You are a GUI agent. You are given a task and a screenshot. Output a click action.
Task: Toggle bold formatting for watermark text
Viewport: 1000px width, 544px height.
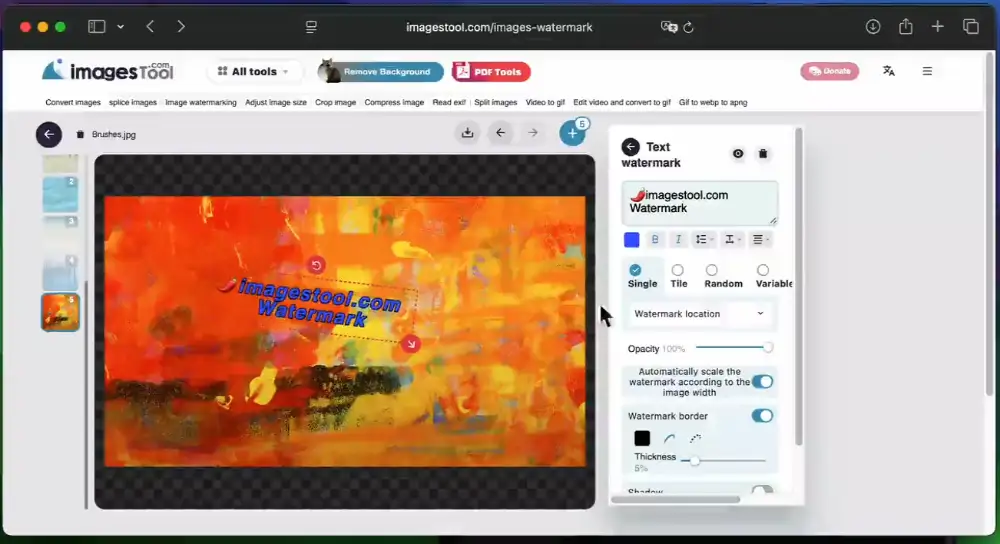(x=656, y=240)
